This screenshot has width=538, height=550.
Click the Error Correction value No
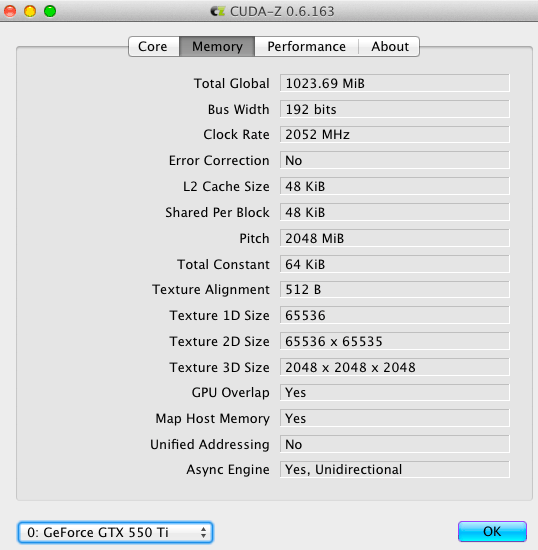click(395, 160)
